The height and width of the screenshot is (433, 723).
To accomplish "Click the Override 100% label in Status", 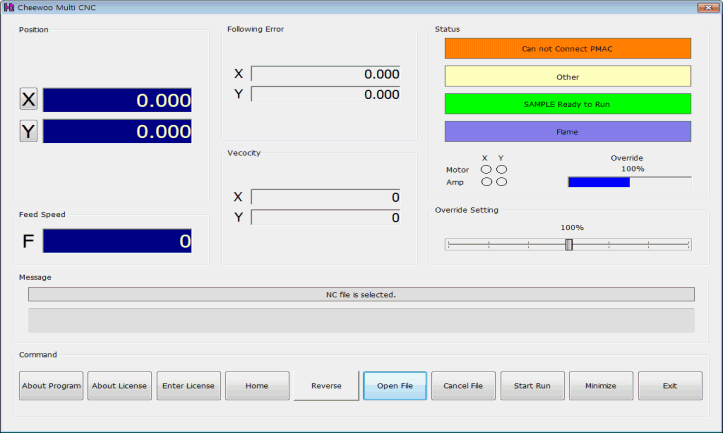I will pos(633,169).
